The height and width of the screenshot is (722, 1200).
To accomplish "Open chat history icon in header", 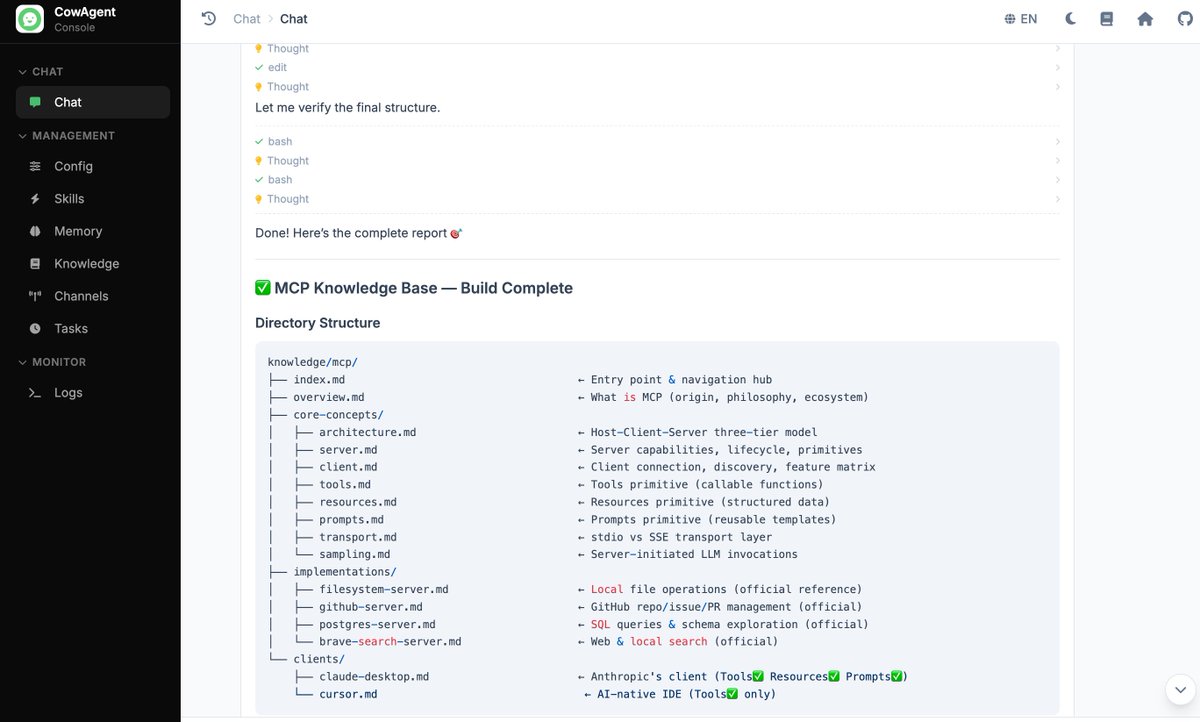I will click(208, 18).
